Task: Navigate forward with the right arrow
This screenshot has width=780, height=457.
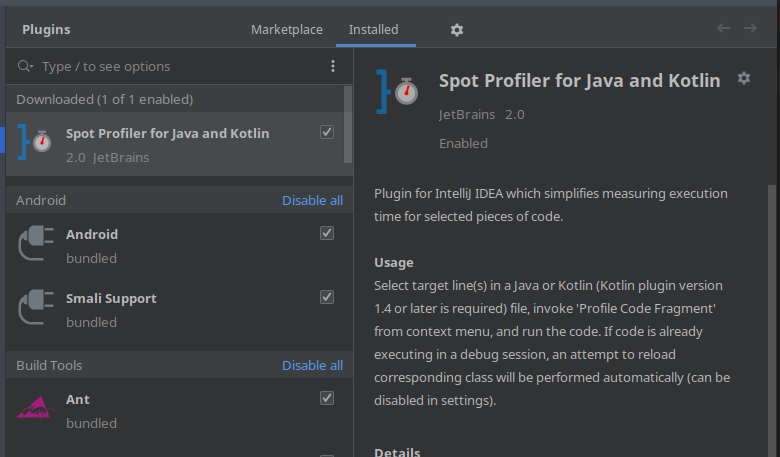Action: point(750,28)
